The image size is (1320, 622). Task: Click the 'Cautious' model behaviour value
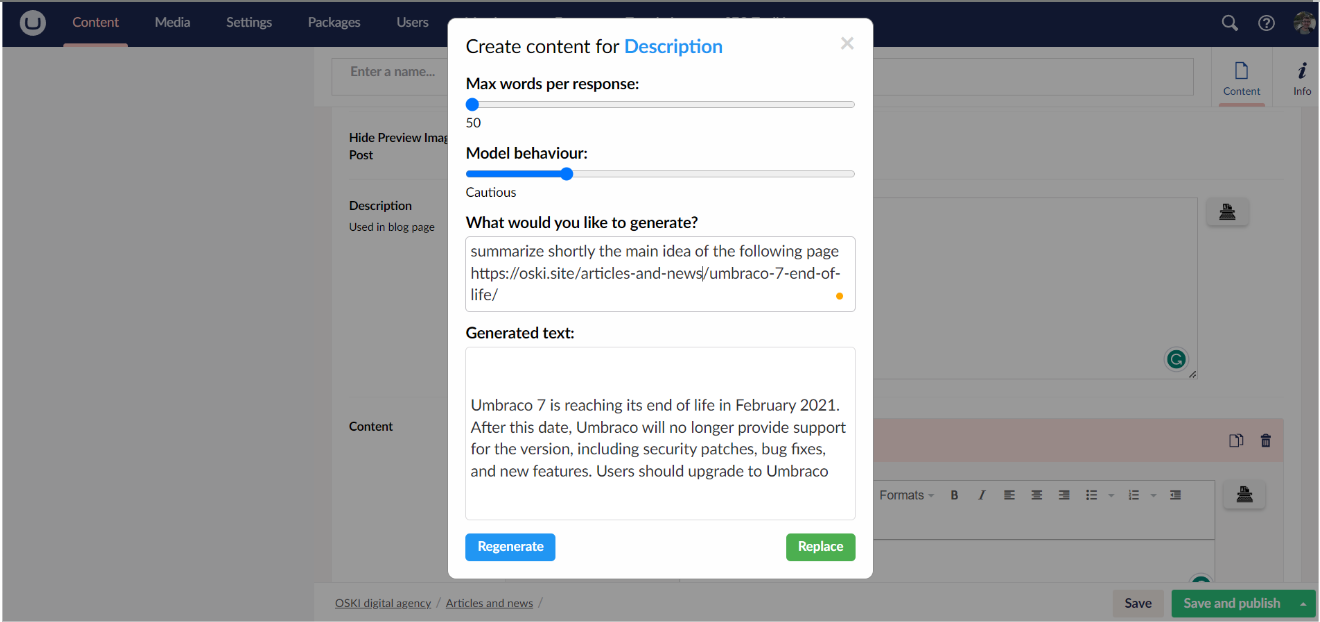click(491, 192)
